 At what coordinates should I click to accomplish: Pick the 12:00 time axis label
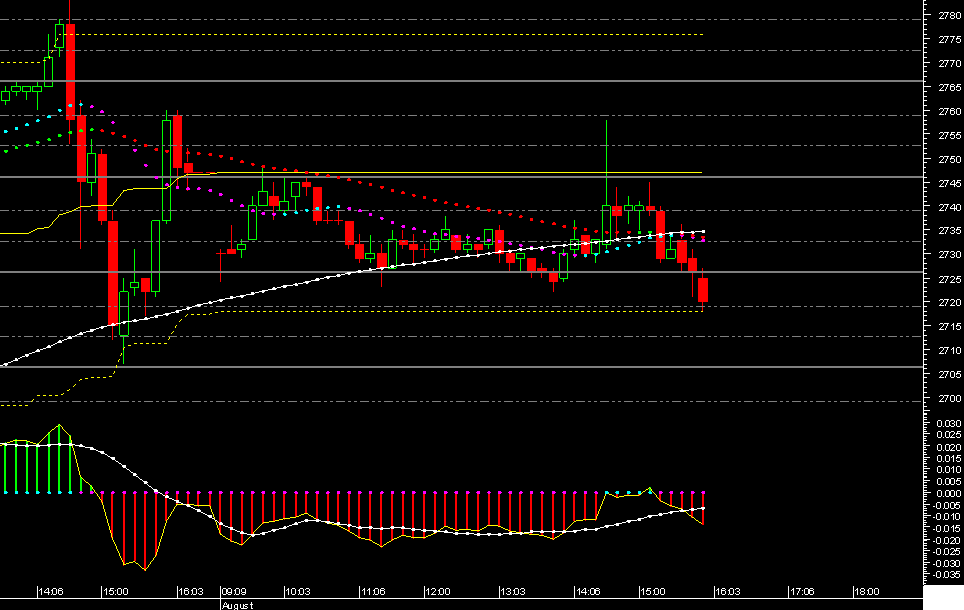(x=438, y=592)
